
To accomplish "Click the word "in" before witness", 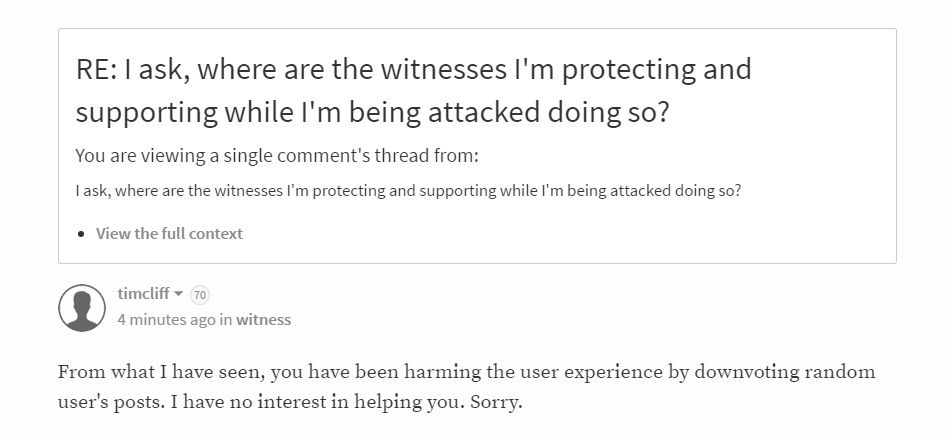I will 226,320.
